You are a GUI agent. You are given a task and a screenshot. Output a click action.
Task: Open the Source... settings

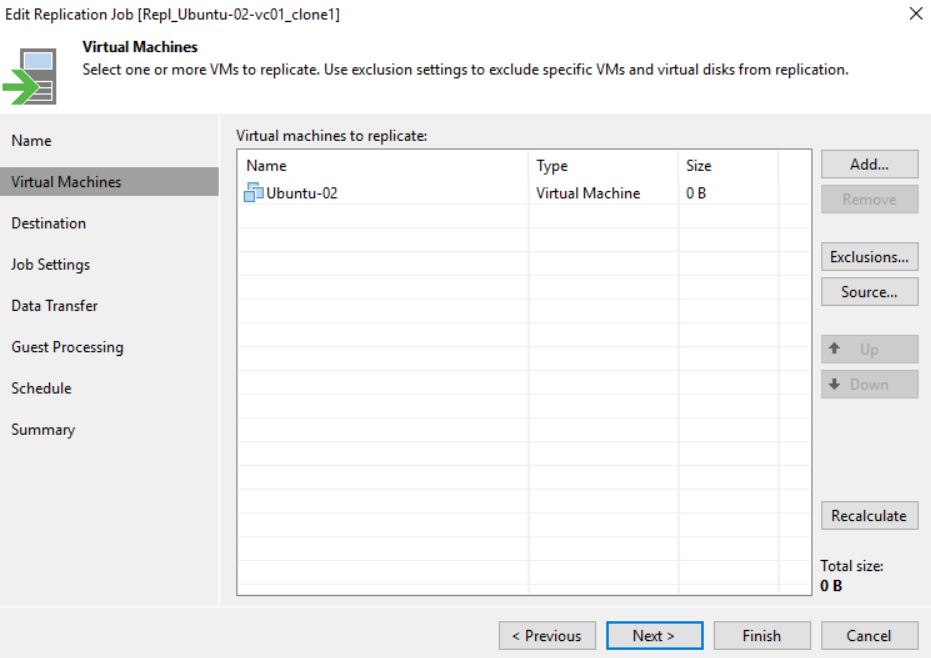[869, 292]
